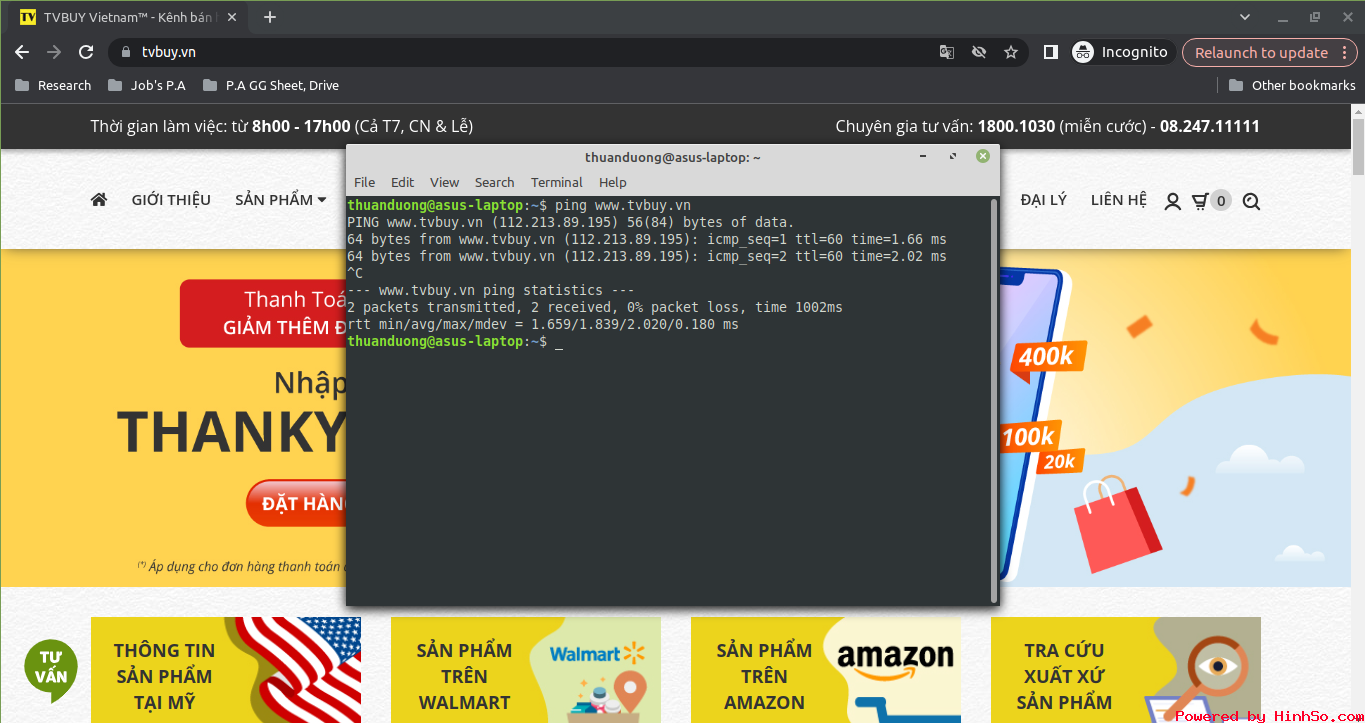
Task: Open a new browser tab
Action: pyautogui.click(x=269, y=17)
